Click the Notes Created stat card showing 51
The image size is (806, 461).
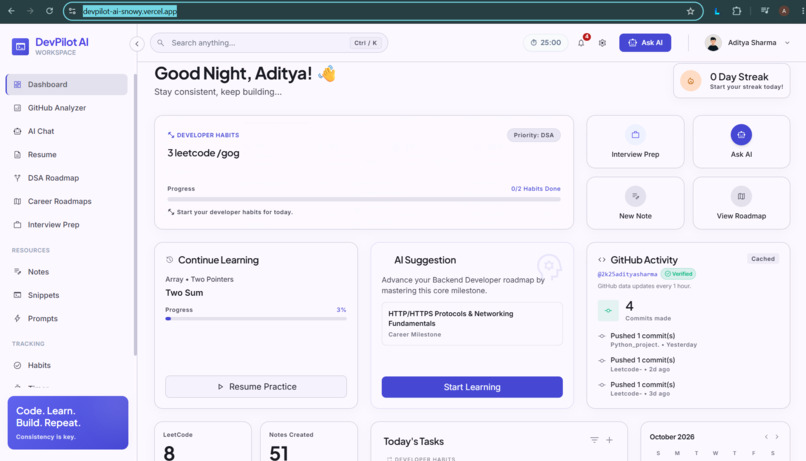[x=309, y=442]
